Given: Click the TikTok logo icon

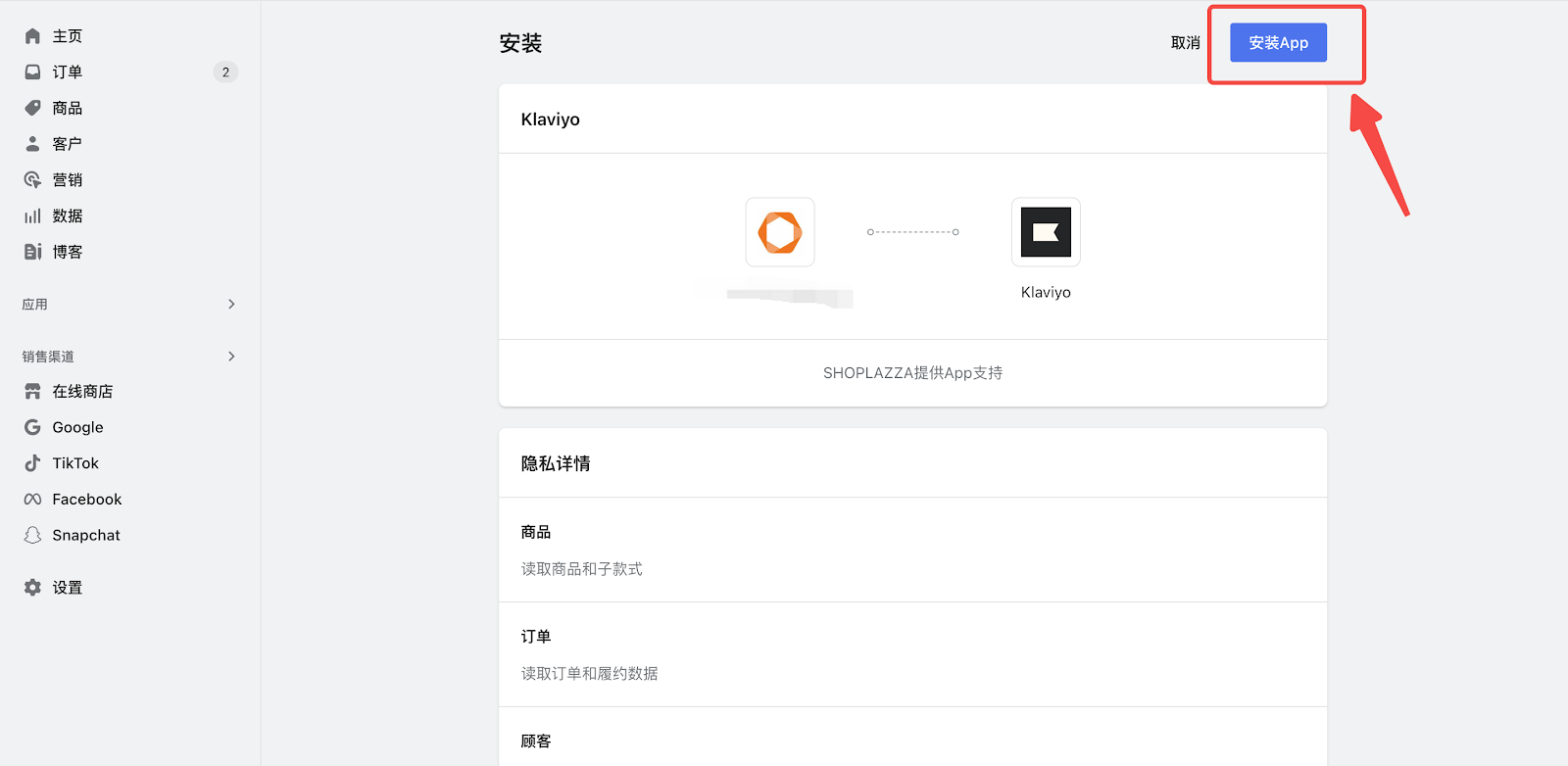Looking at the screenshot, I should tap(32, 463).
